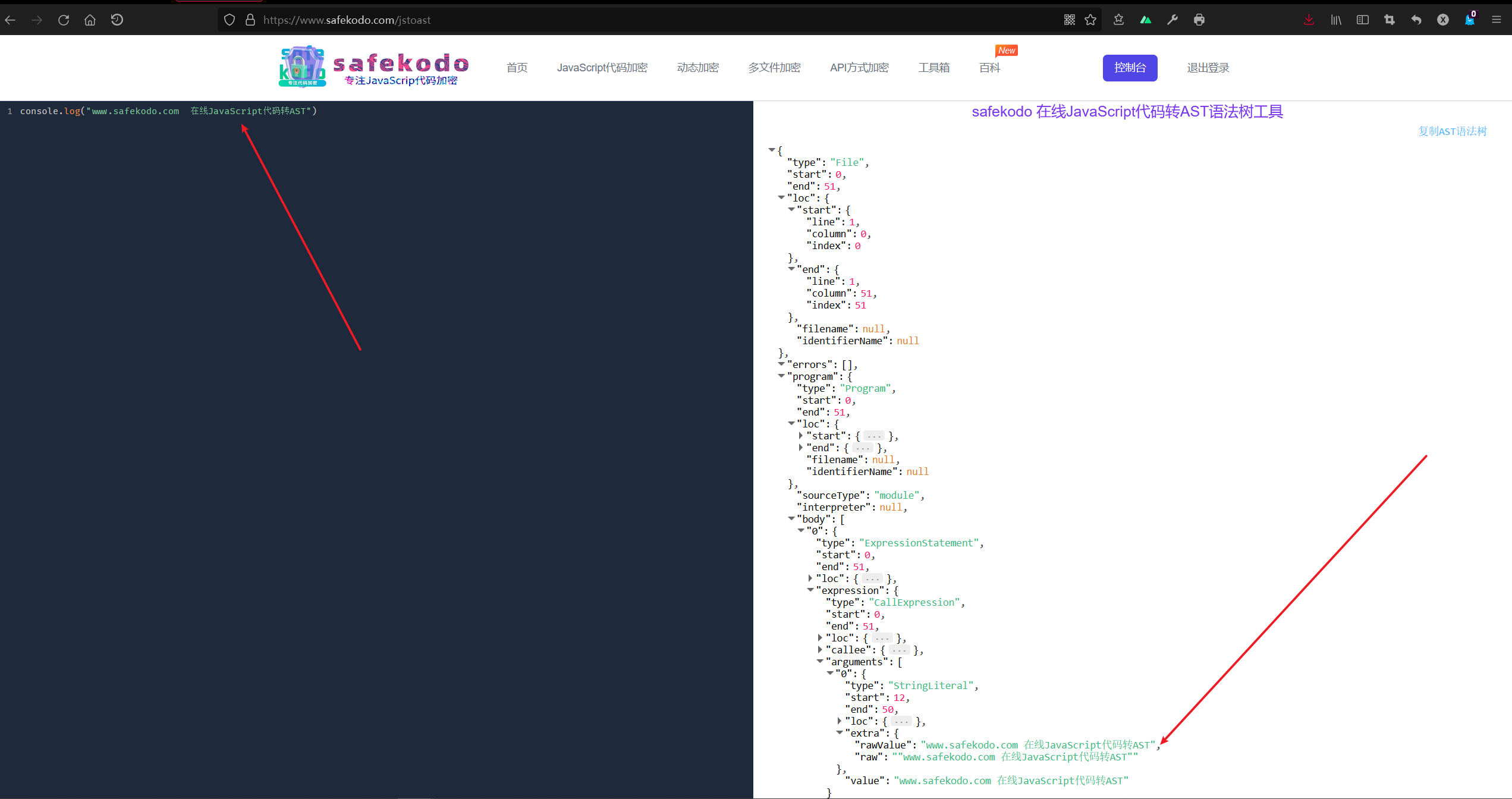
Task: Open the wrench developer tools icon
Action: coord(1172,20)
